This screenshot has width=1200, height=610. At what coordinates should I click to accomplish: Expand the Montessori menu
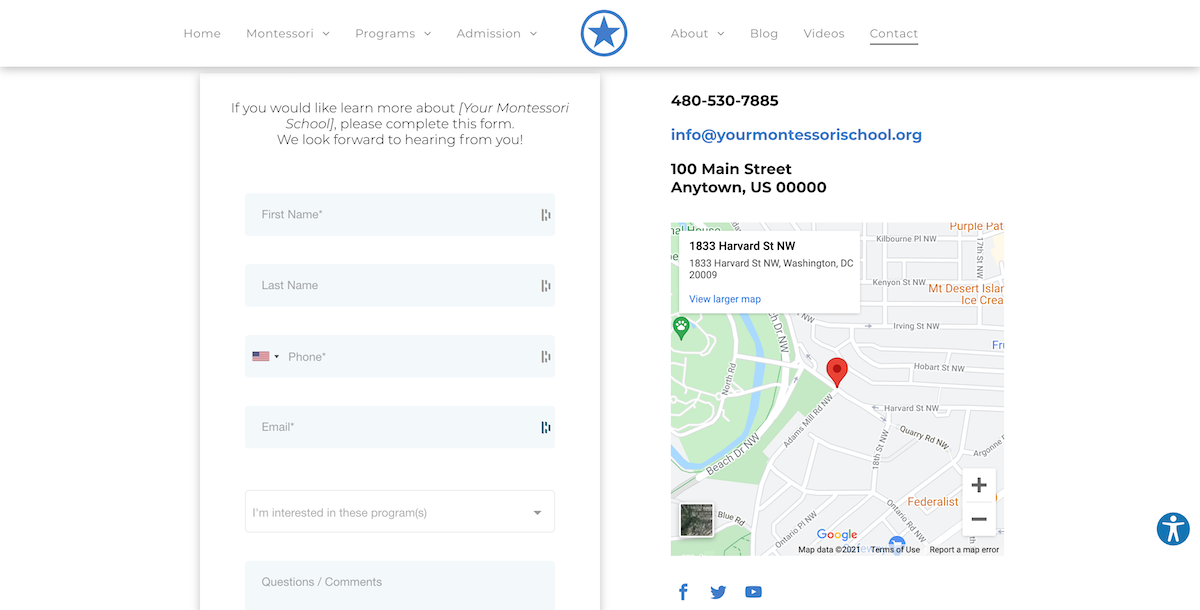(287, 33)
